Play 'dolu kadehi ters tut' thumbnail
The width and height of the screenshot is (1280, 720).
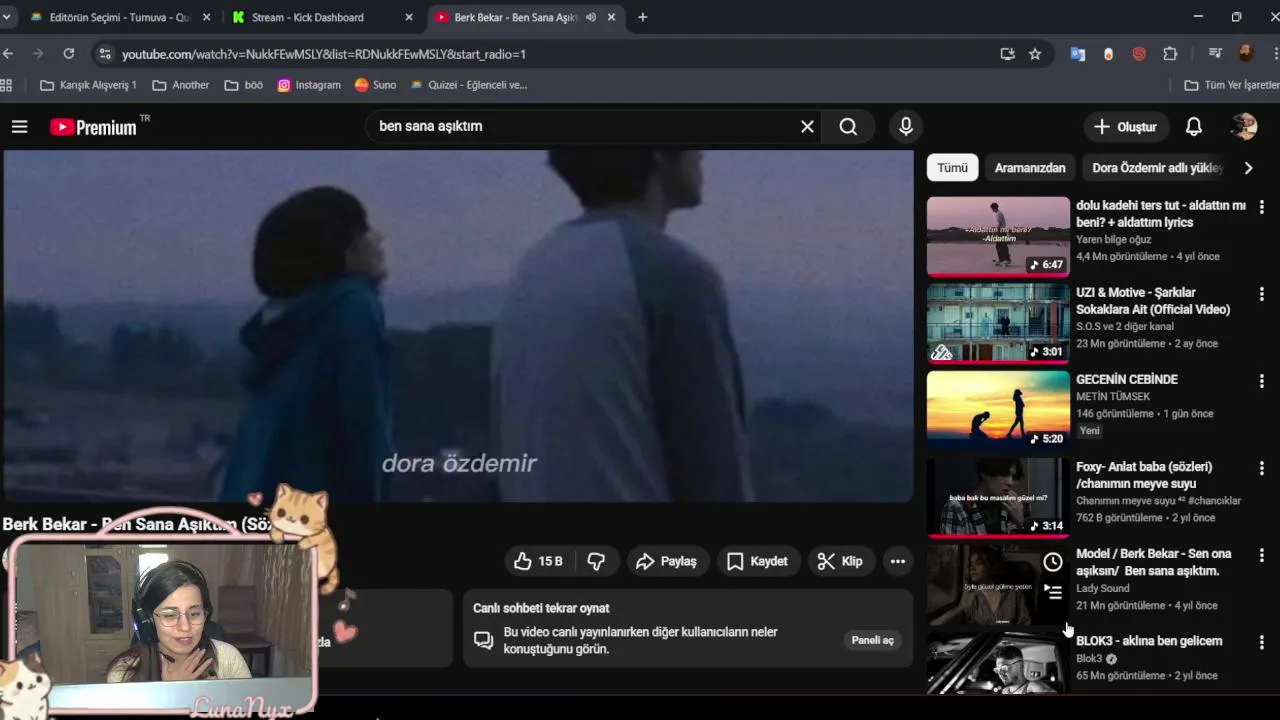click(x=998, y=236)
